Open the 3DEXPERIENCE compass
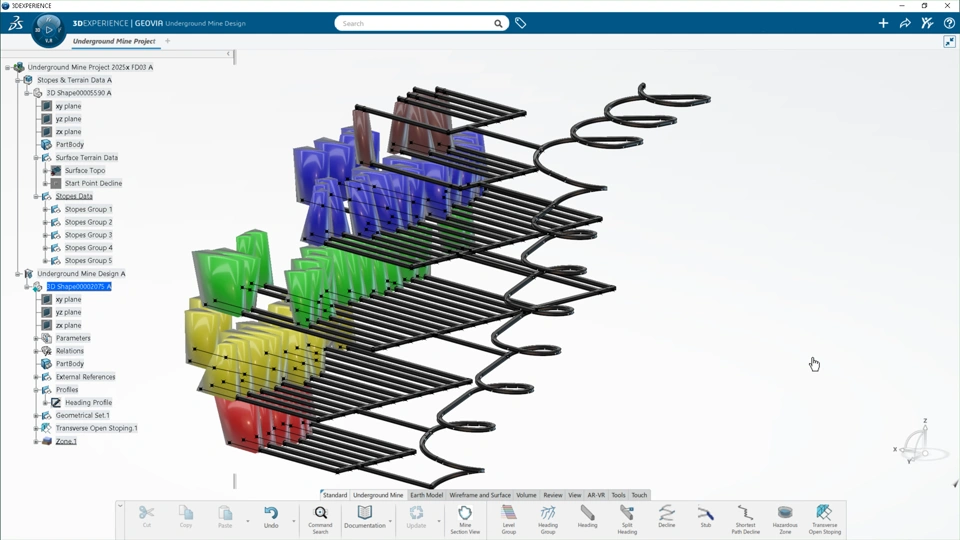The width and height of the screenshot is (960, 540). click(x=48, y=29)
